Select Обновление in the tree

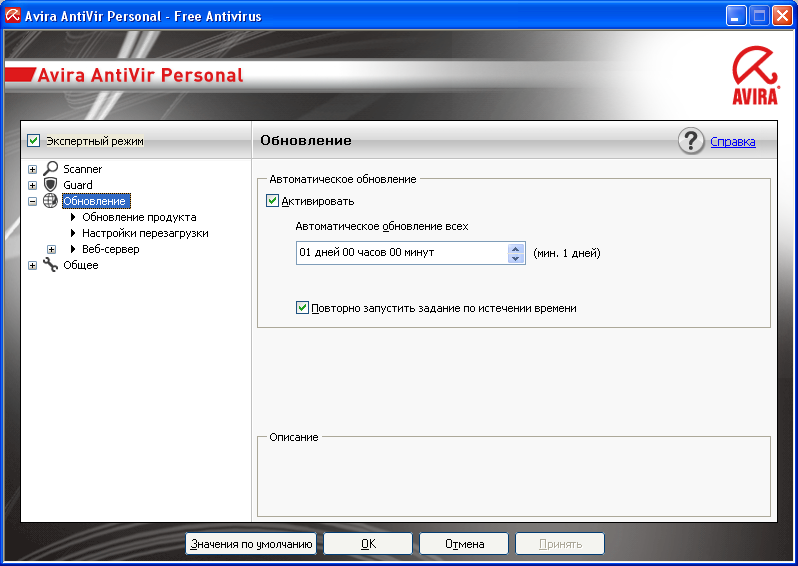[96, 201]
